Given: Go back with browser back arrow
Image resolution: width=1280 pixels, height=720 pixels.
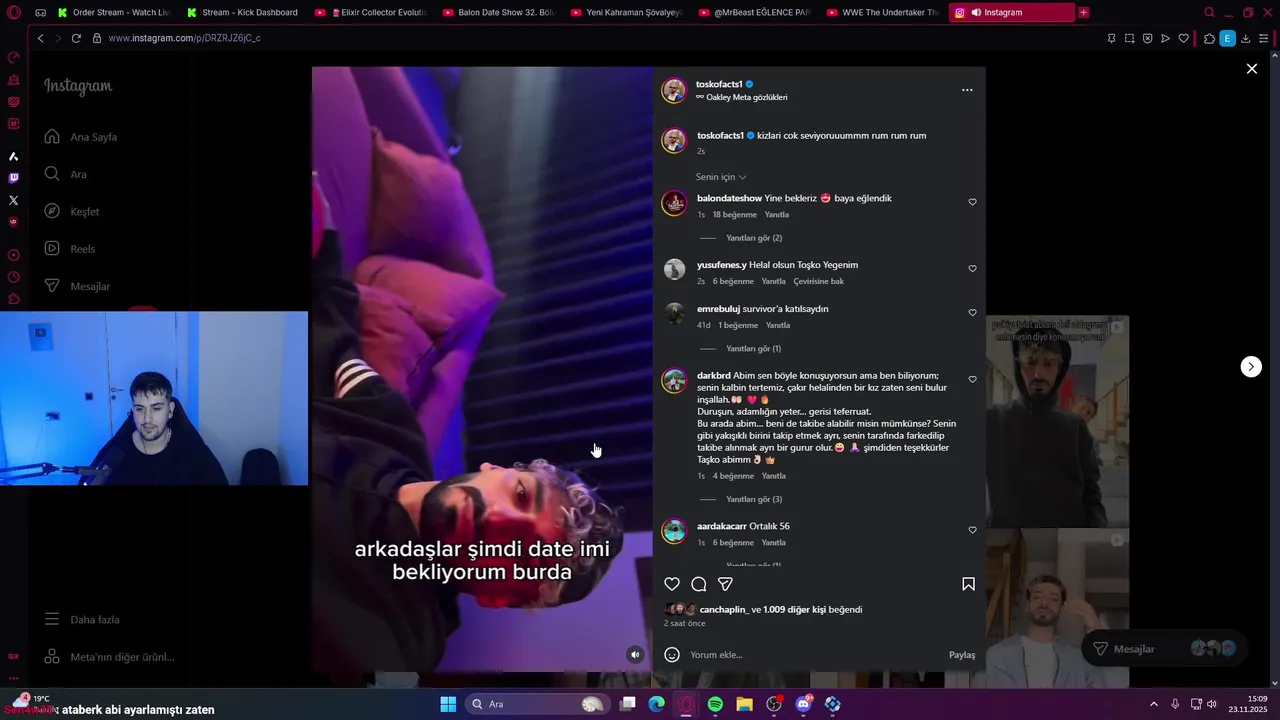Looking at the screenshot, I should 40,38.
